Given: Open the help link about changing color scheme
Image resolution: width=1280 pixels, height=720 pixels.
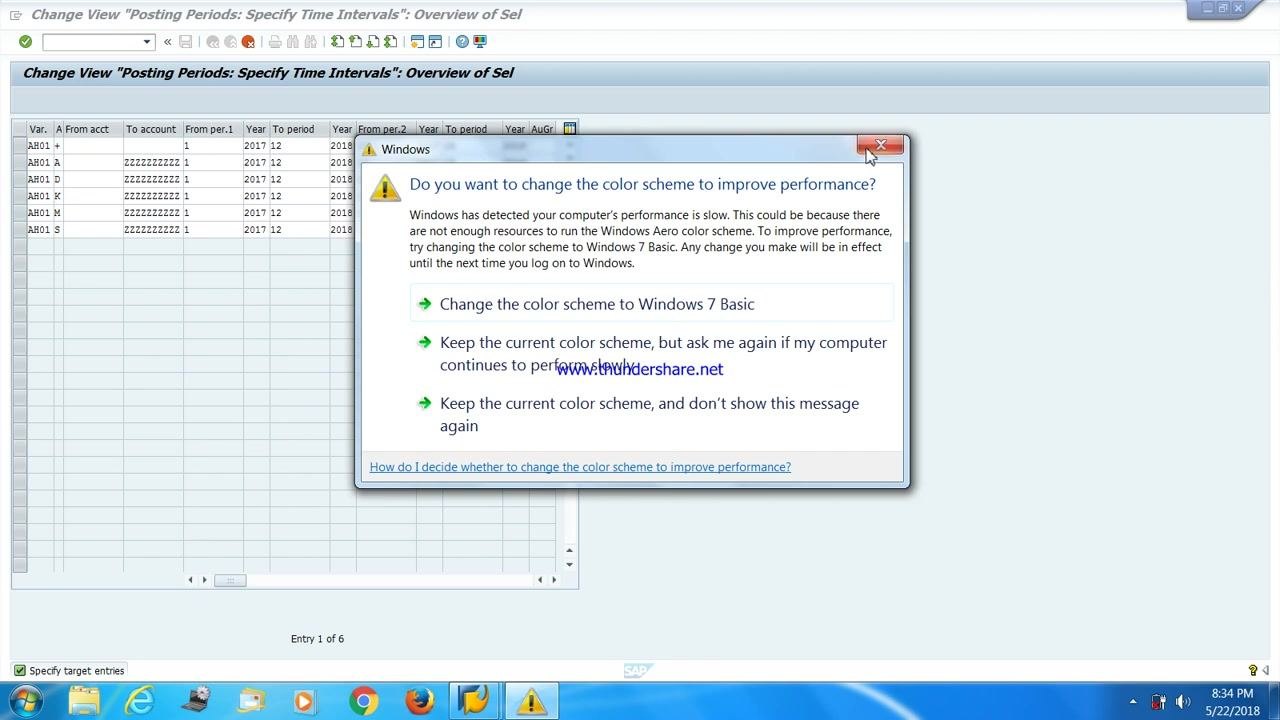Looking at the screenshot, I should pos(580,467).
